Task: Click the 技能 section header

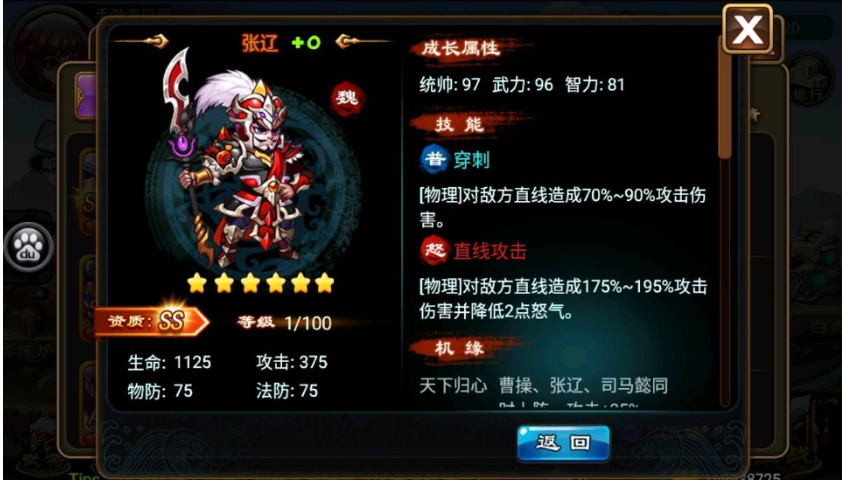Action: tap(462, 125)
